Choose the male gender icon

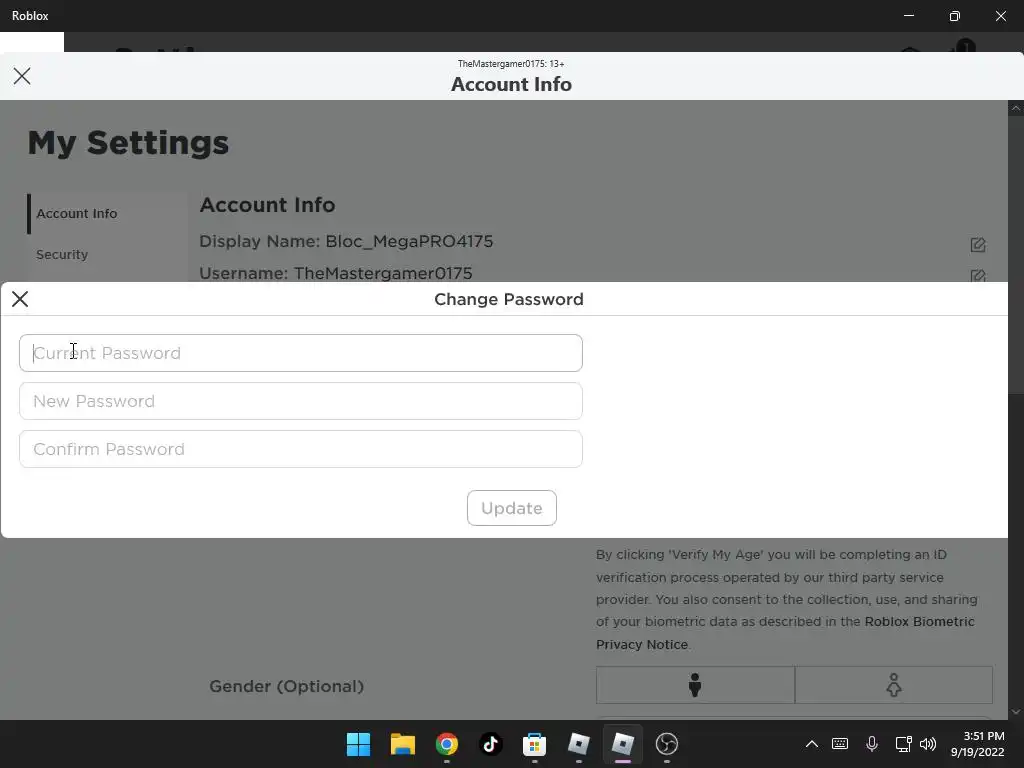696,685
